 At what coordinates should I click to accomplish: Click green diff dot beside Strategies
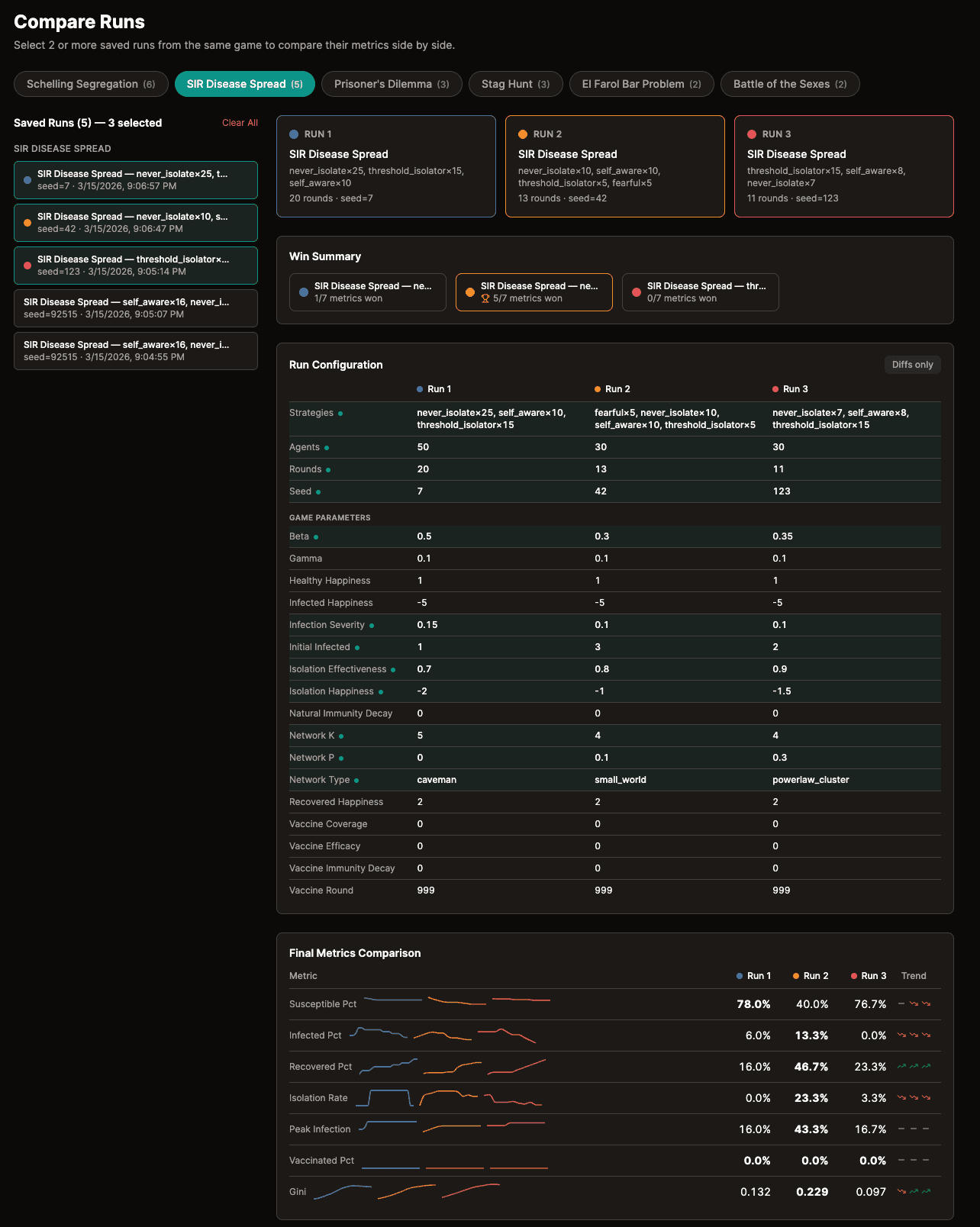[340, 414]
